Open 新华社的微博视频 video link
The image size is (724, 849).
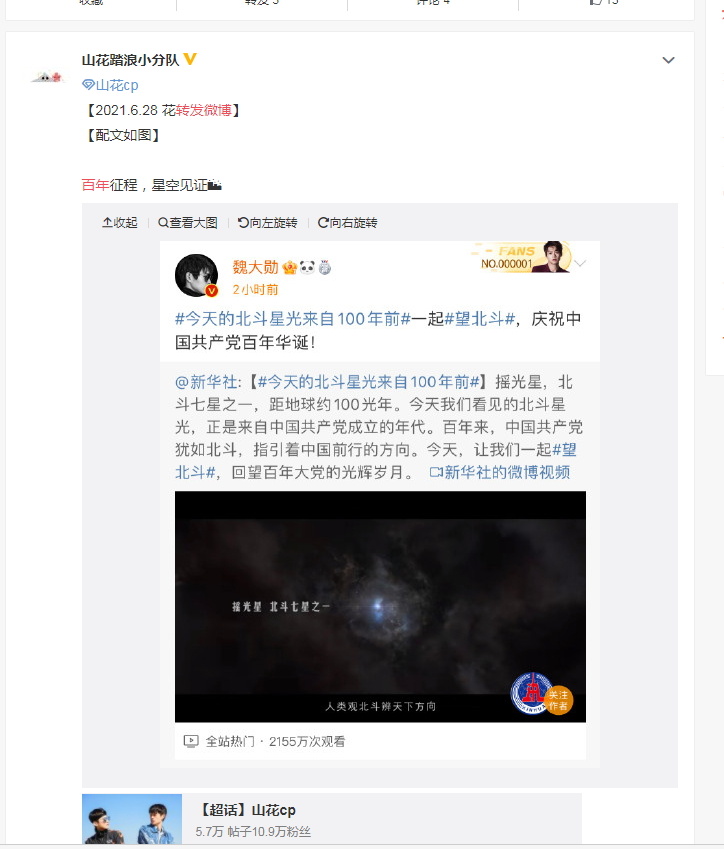pyautogui.click(x=499, y=472)
